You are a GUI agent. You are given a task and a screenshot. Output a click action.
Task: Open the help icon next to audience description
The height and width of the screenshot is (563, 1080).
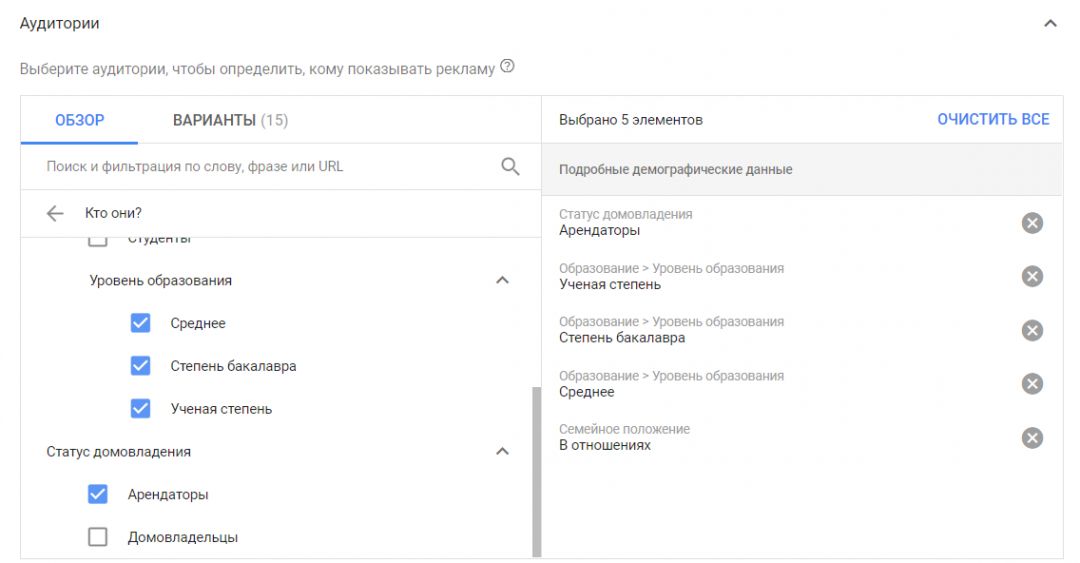pyautogui.click(x=507, y=67)
